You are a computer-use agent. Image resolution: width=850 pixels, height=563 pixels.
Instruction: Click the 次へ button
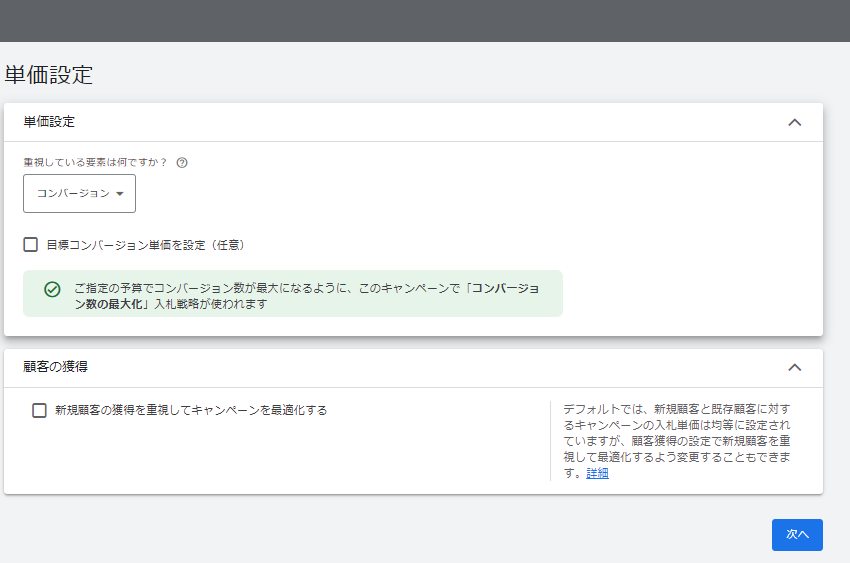(797, 535)
